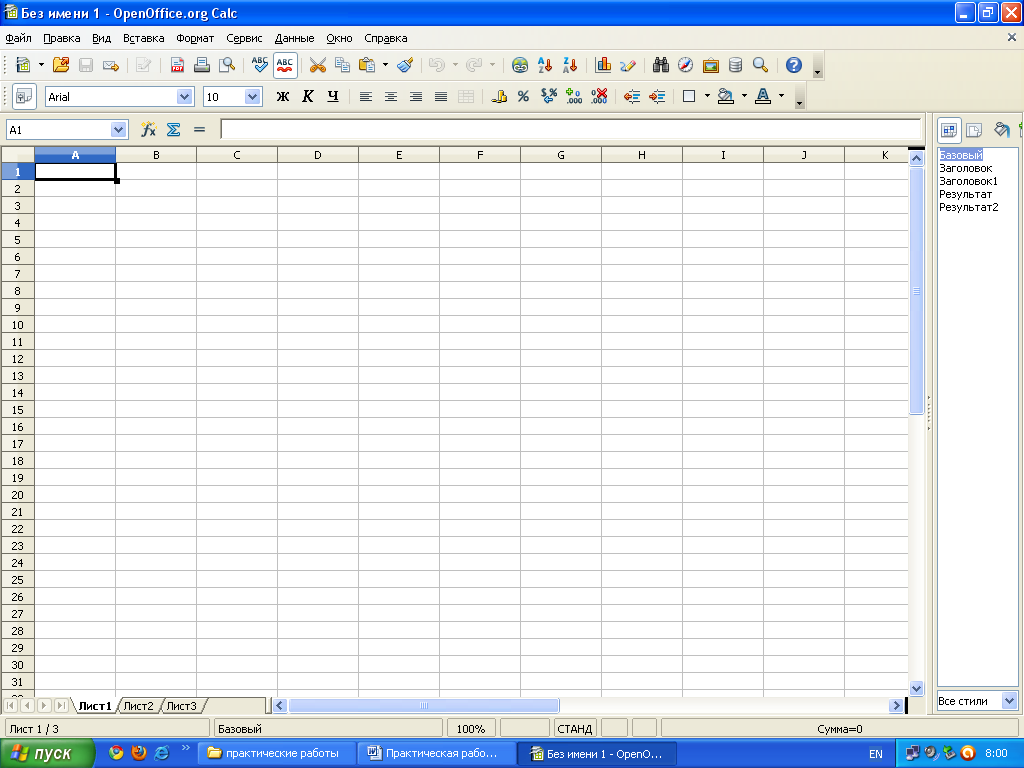Open OpenOffice Help question mark icon
Screen dimensions: 1024x768
793,65
